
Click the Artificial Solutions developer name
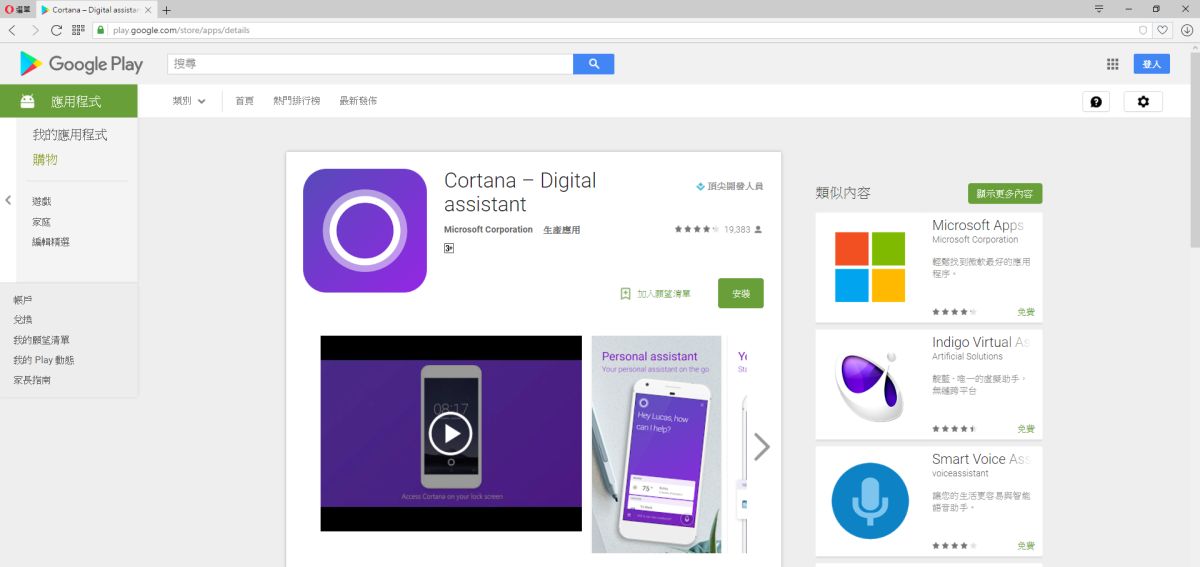click(x=968, y=356)
